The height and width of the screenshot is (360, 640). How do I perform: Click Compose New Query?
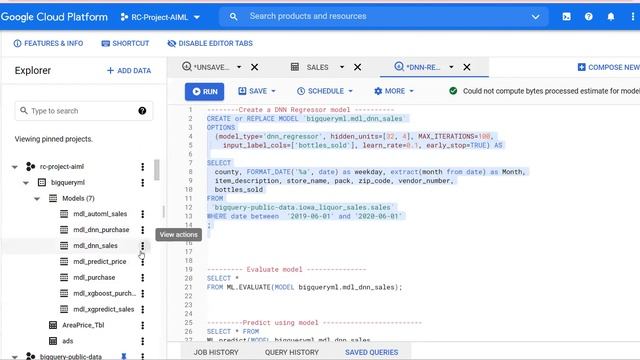(x=609, y=67)
